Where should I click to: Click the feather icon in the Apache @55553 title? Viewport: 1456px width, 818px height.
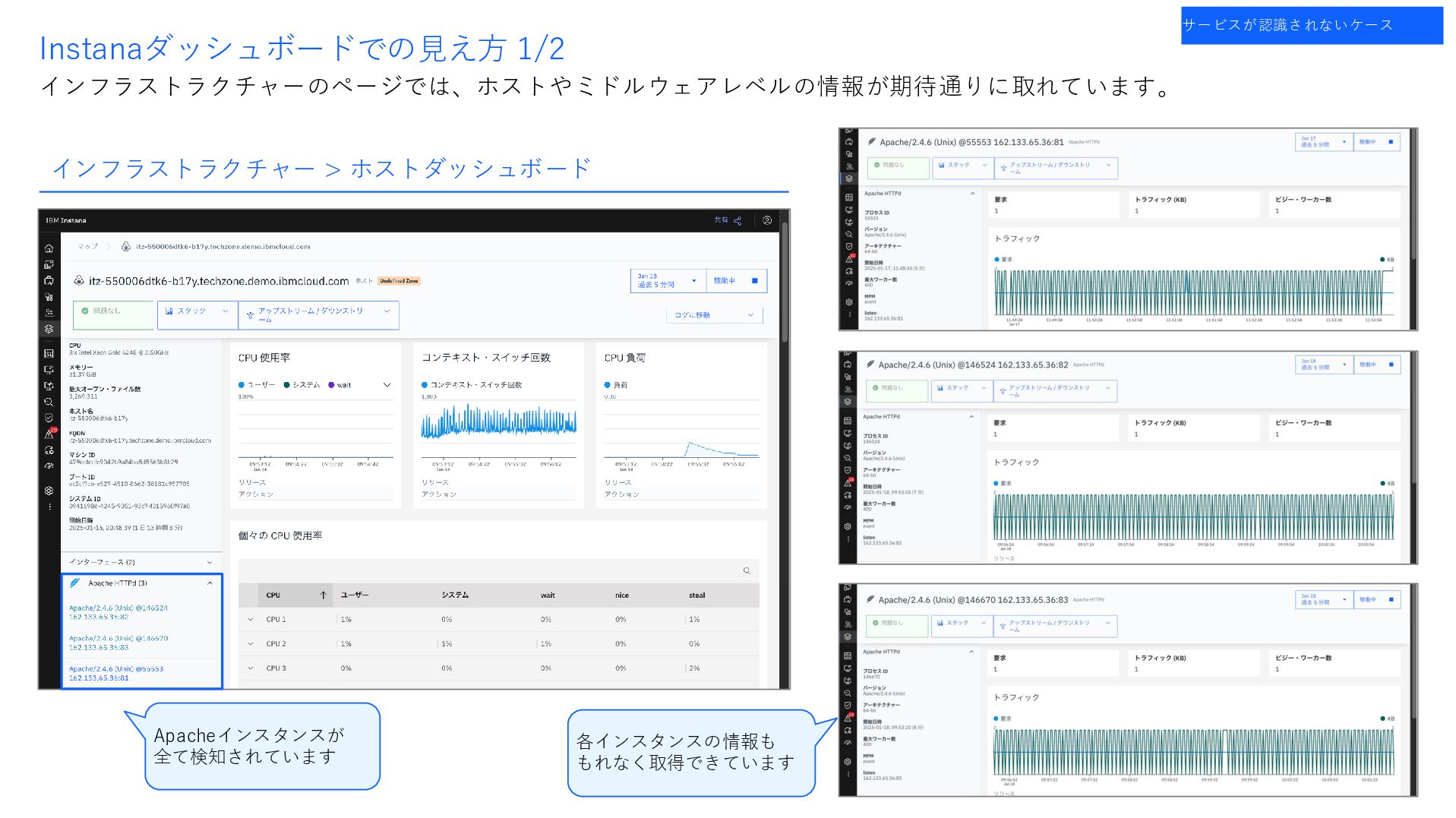click(872, 141)
